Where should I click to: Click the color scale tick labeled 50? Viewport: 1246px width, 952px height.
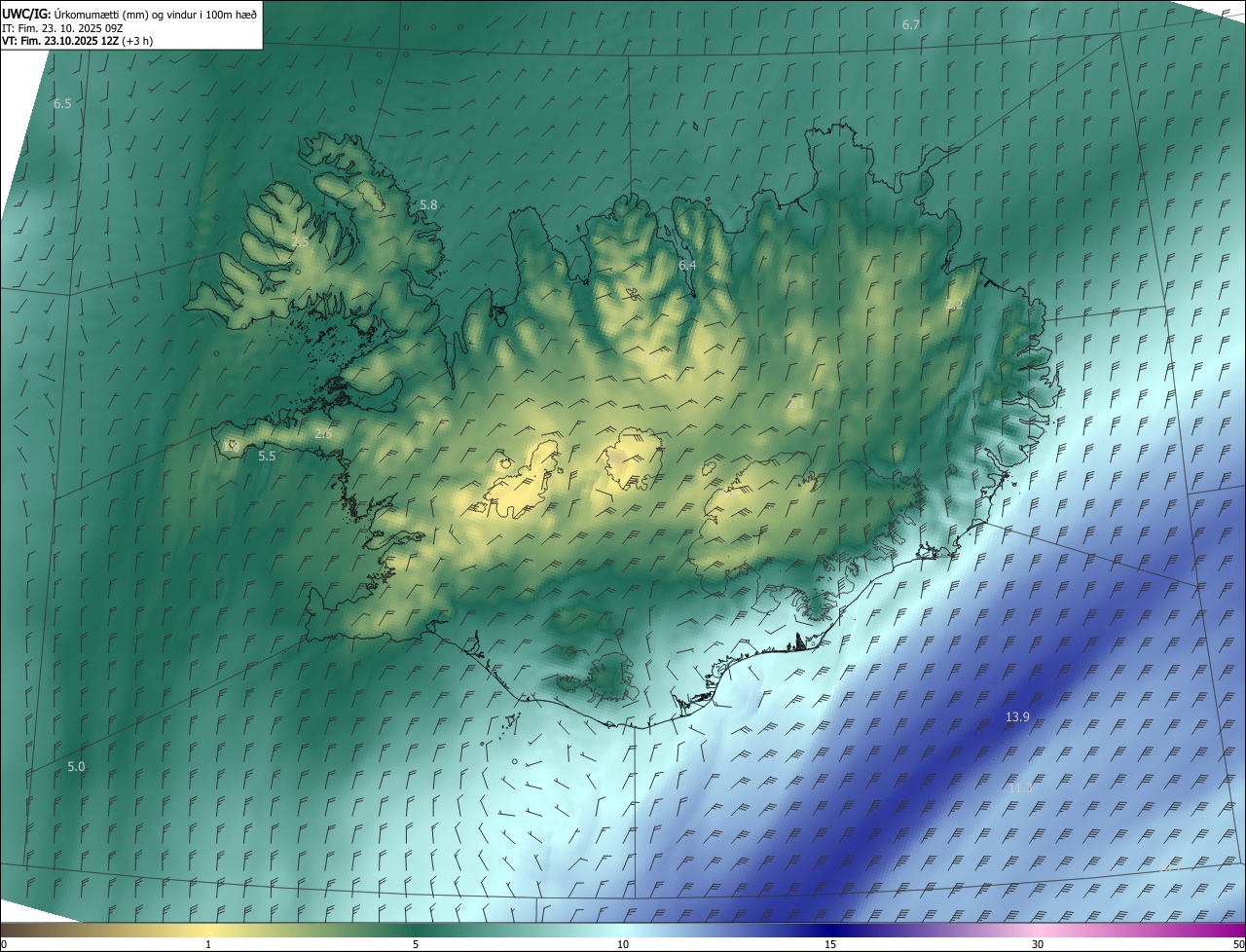[x=1238, y=944]
